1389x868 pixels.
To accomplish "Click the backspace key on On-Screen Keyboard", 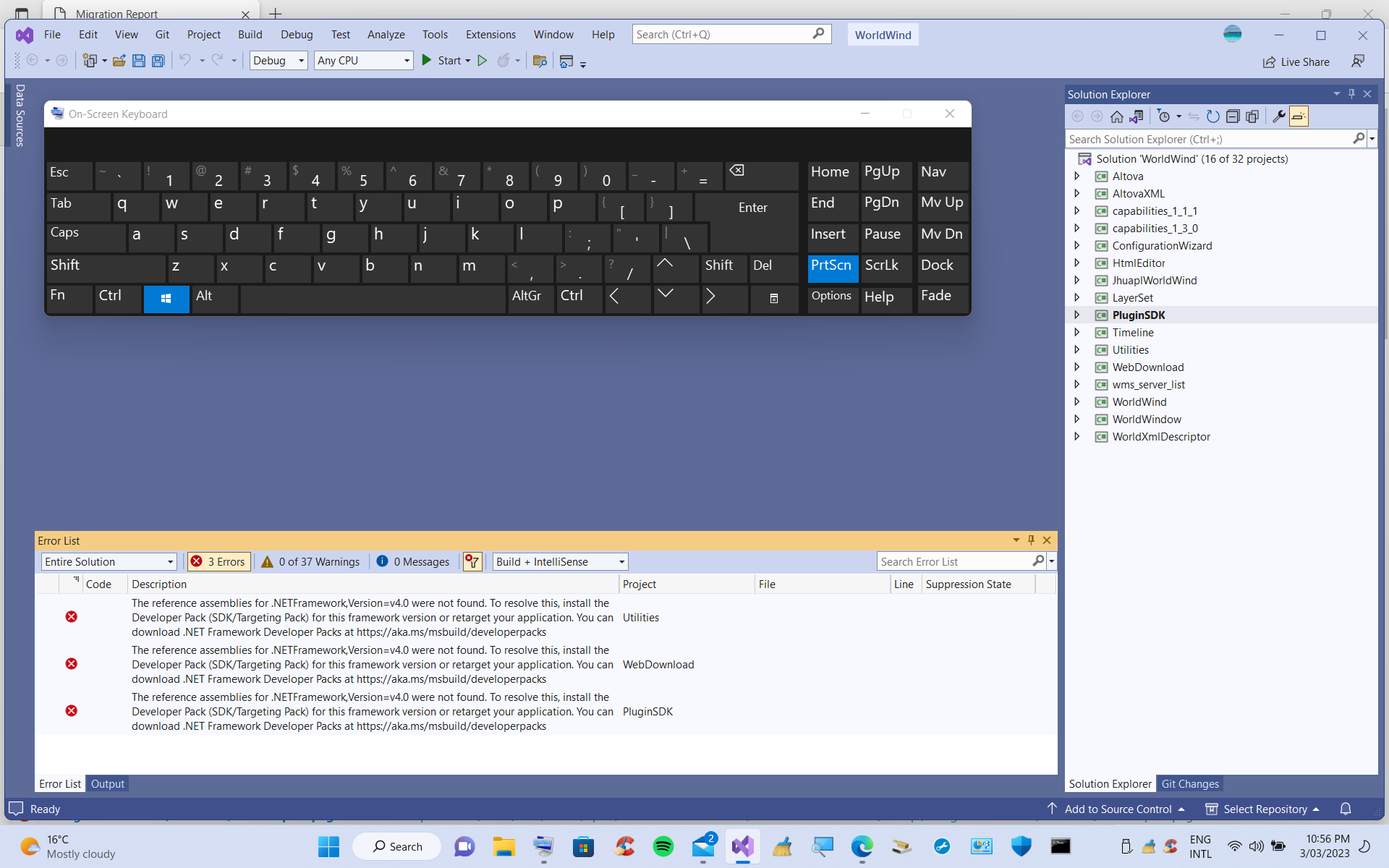I will coord(763,176).
